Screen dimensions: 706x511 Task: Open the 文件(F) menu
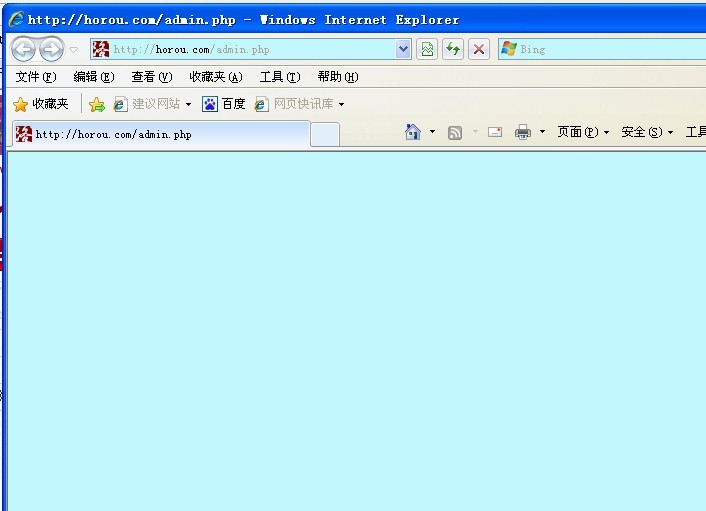pyautogui.click(x=36, y=77)
